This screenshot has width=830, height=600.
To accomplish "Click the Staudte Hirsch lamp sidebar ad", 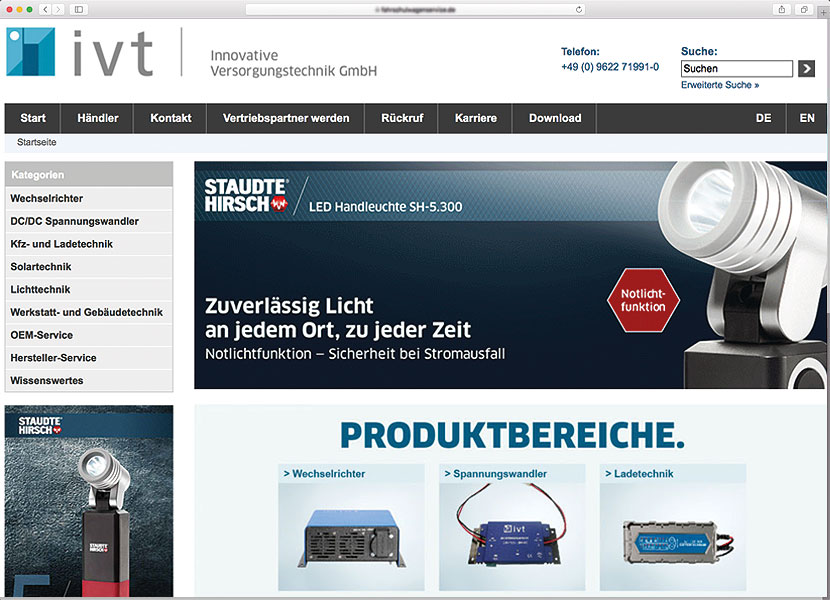I will click(x=89, y=501).
